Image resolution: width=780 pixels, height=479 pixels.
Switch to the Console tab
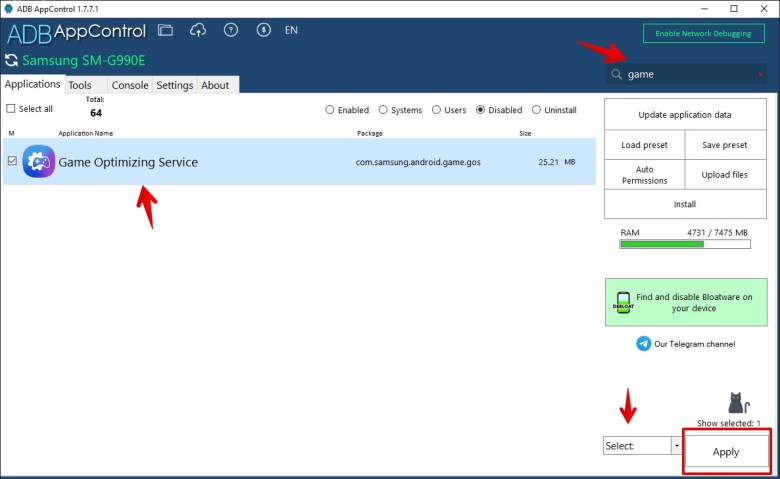pos(130,85)
